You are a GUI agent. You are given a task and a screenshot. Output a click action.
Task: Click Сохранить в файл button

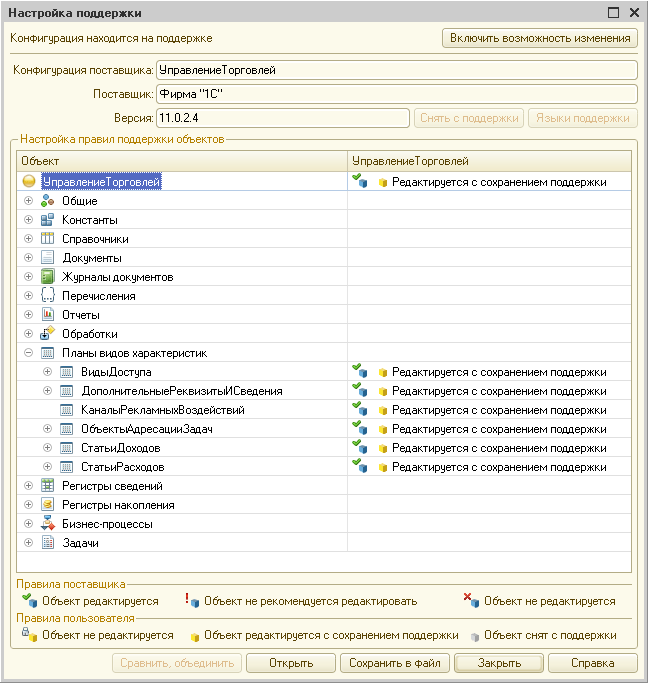coord(395,663)
